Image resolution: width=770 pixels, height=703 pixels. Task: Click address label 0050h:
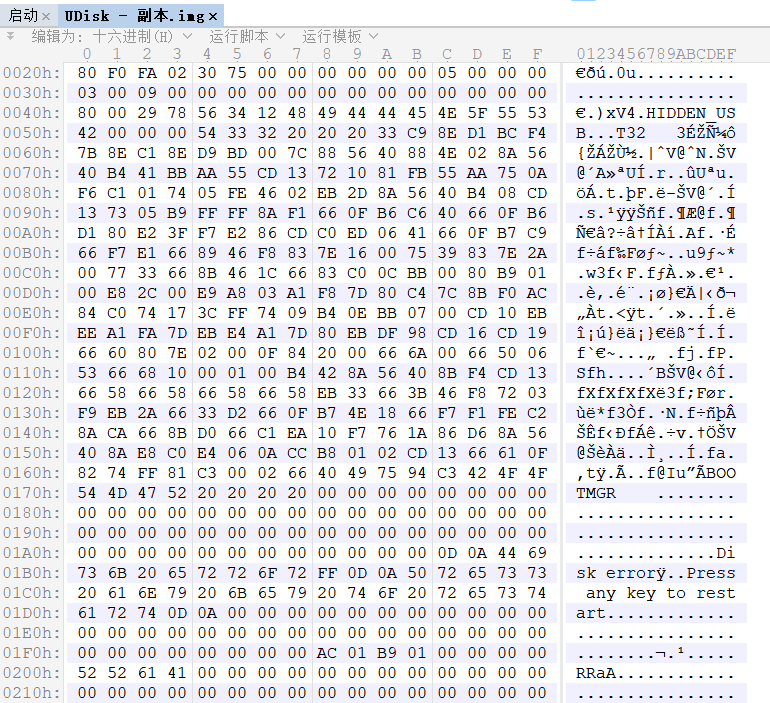[31, 133]
